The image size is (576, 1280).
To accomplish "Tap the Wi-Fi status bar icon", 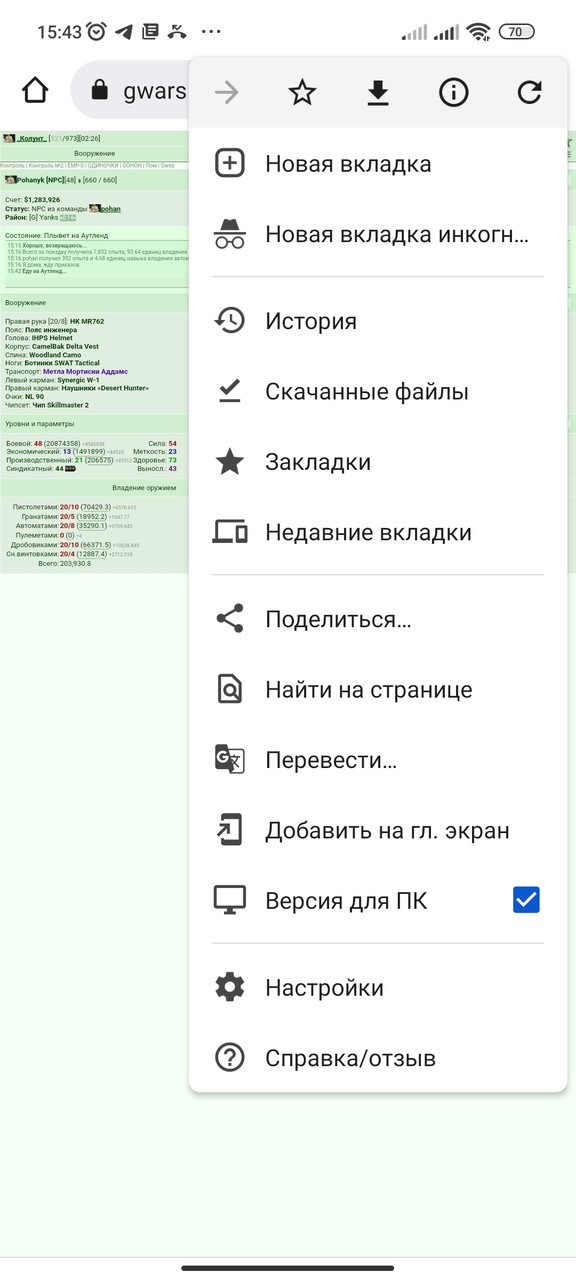I will [x=479, y=32].
